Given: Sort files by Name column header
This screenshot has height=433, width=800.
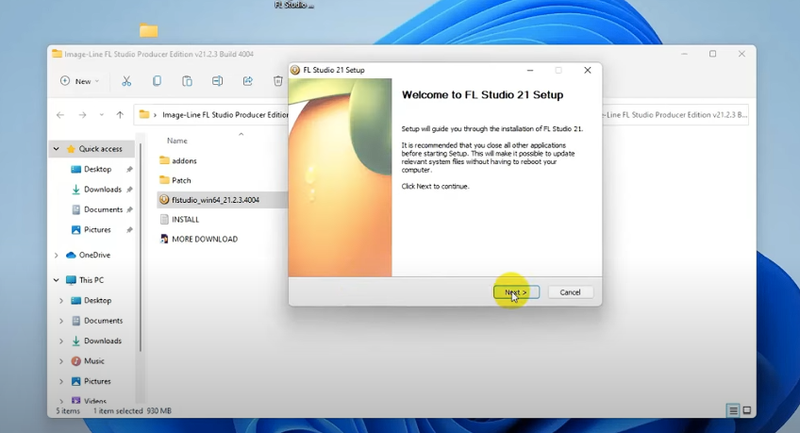Looking at the screenshot, I should click(177, 140).
